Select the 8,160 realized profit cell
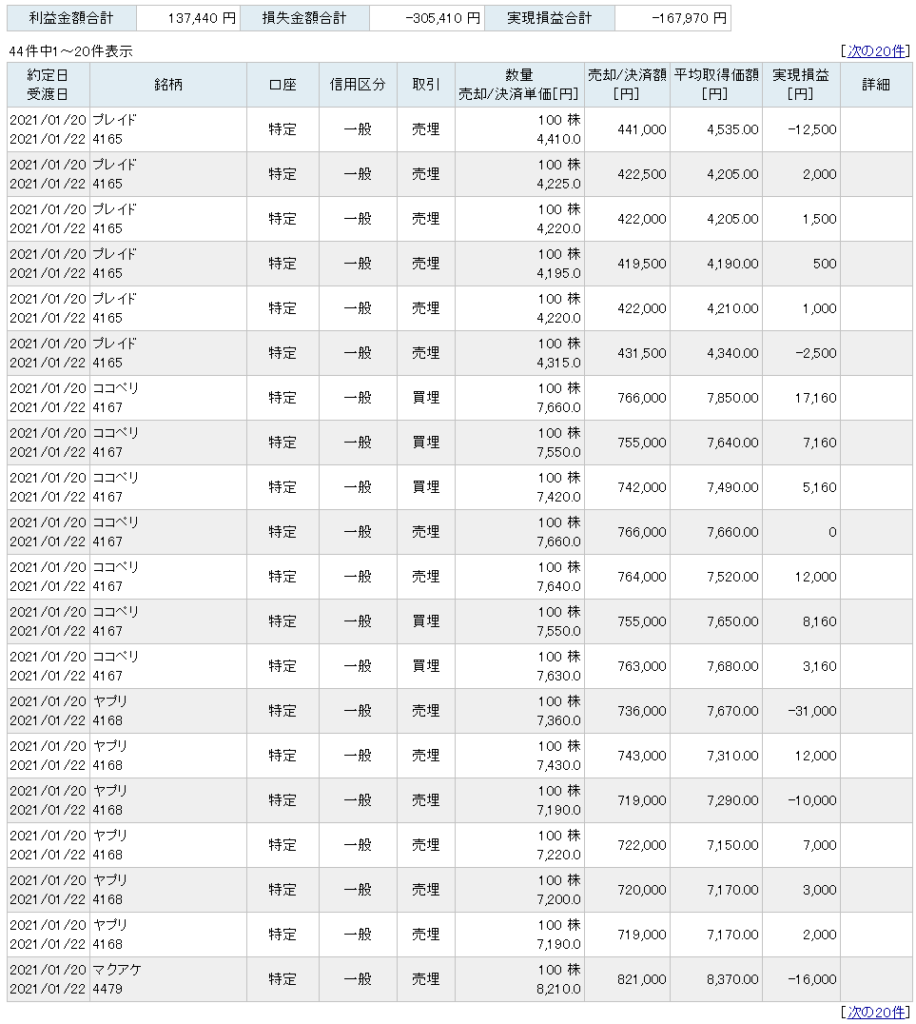The image size is (916, 1024). coord(801,622)
